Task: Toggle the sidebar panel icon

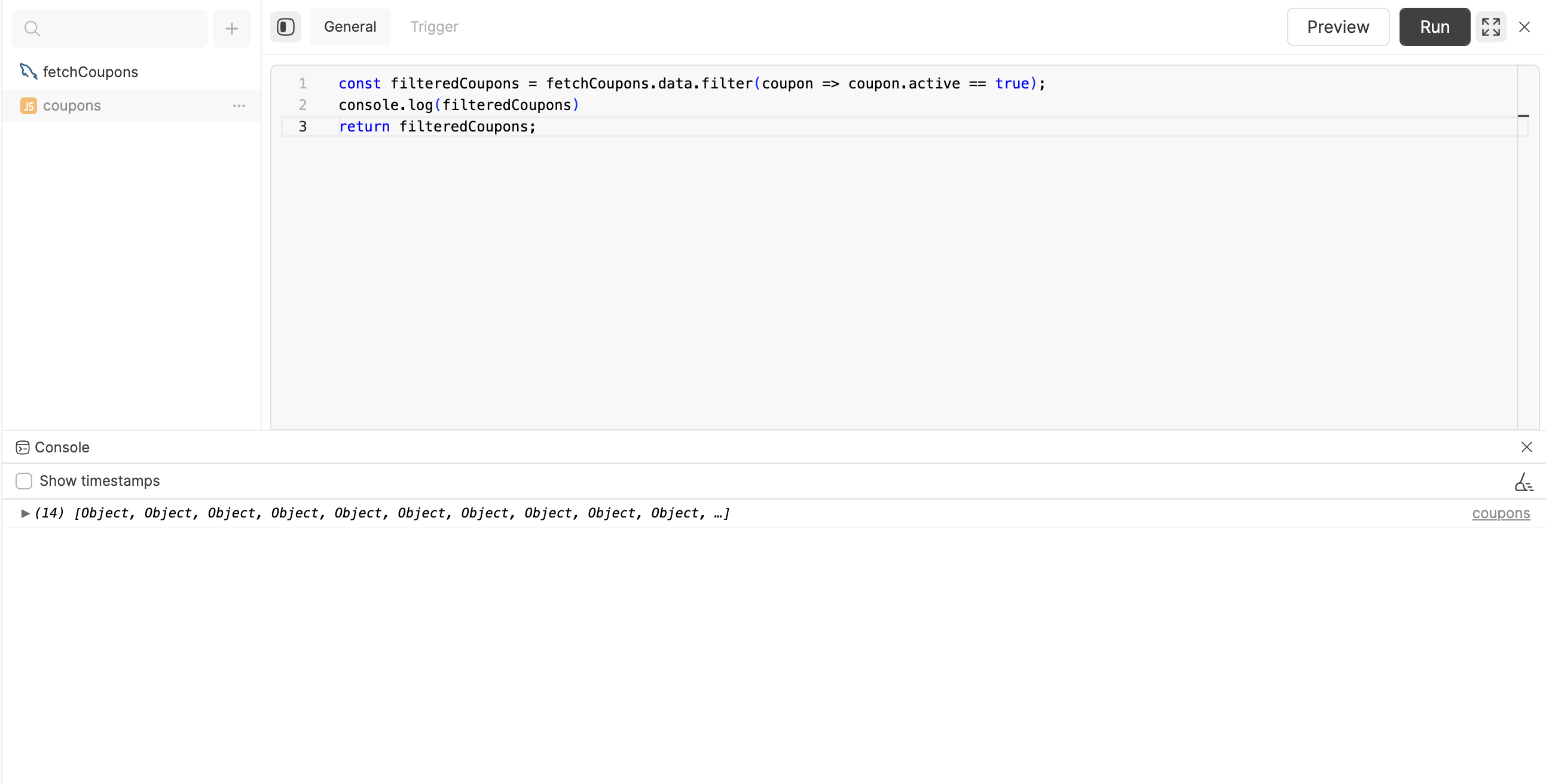Action: (286, 27)
